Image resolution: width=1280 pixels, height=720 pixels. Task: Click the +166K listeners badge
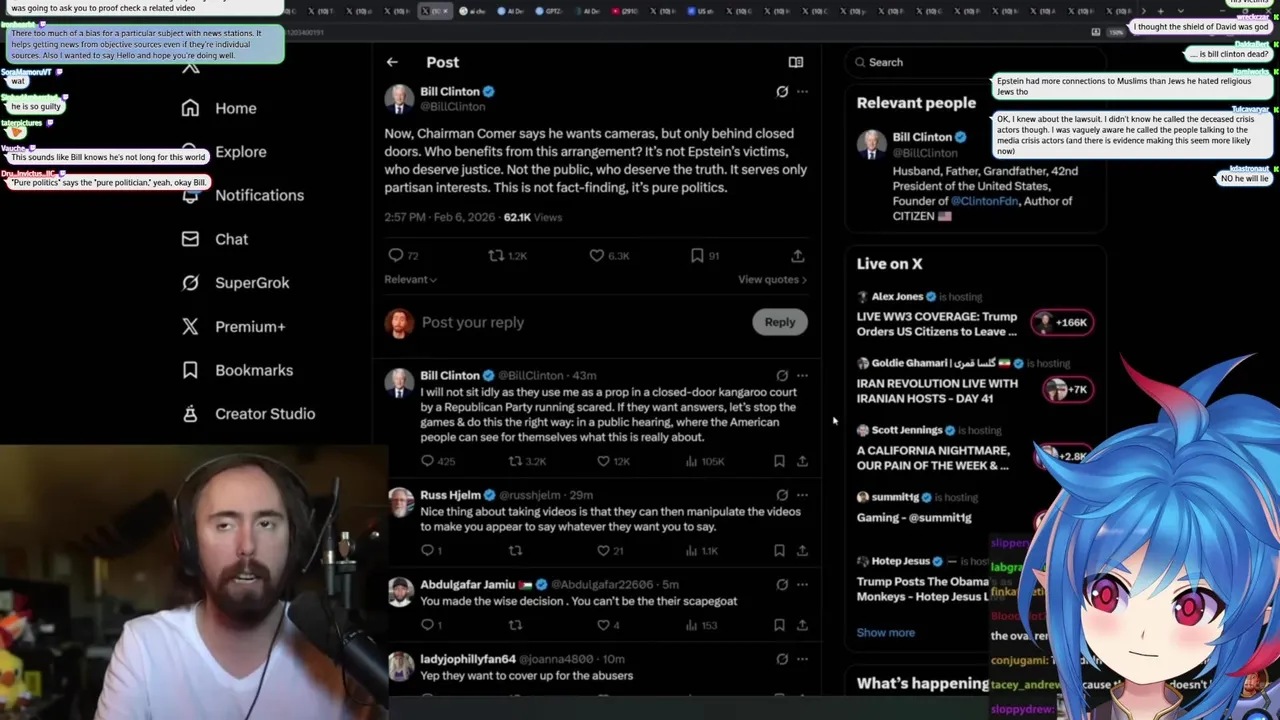[x=1063, y=322]
